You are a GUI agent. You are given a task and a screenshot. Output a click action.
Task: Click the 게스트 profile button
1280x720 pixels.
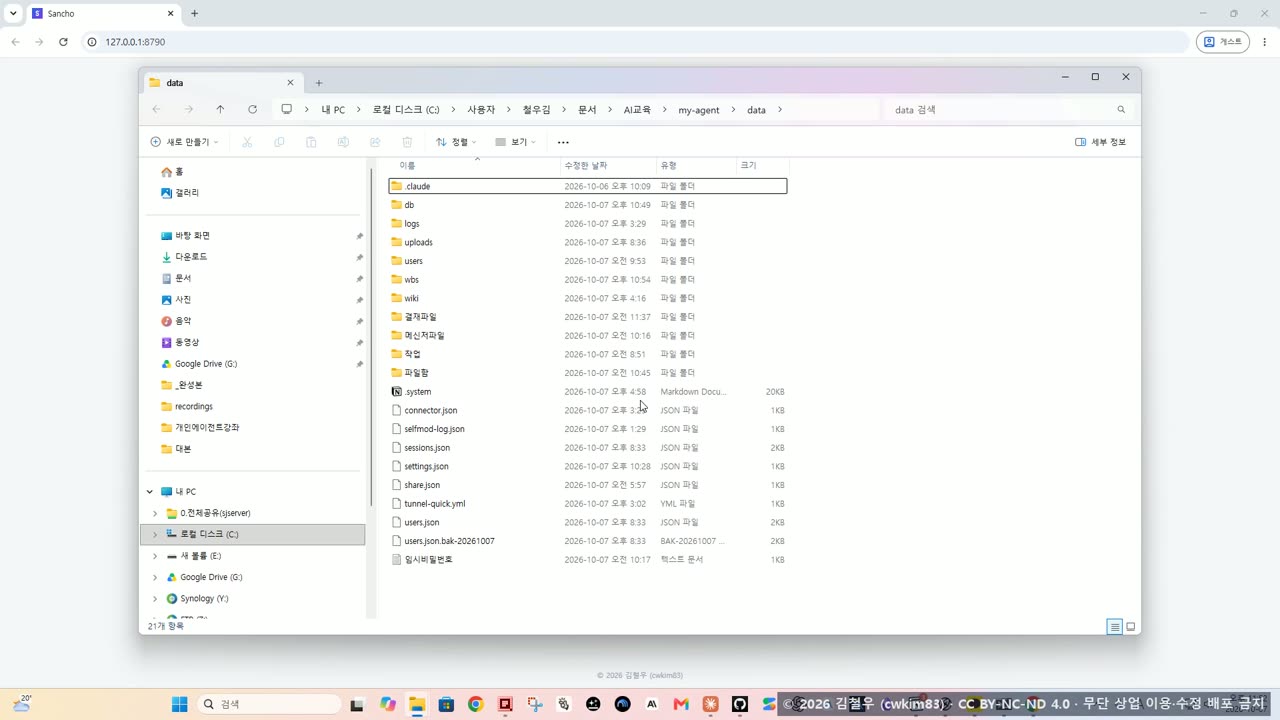[x=1222, y=42]
